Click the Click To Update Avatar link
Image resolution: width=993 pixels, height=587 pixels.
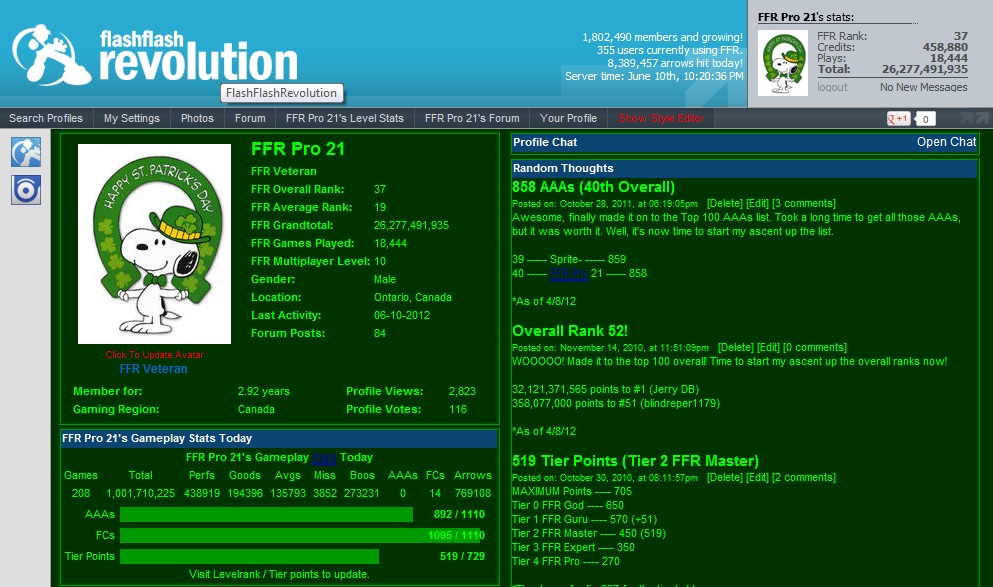click(x=155, y=355)
